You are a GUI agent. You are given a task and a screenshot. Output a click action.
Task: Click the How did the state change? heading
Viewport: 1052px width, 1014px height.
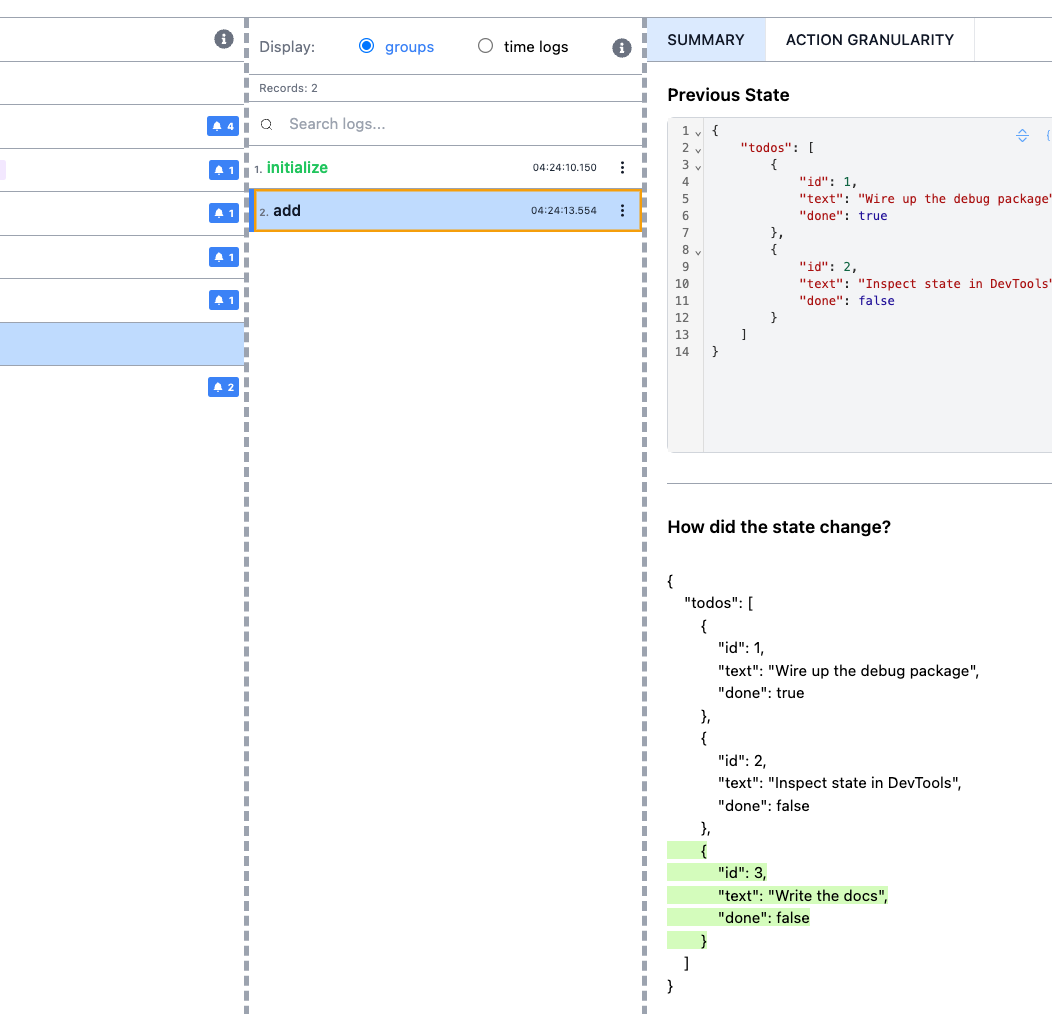[x=779, y=527]
